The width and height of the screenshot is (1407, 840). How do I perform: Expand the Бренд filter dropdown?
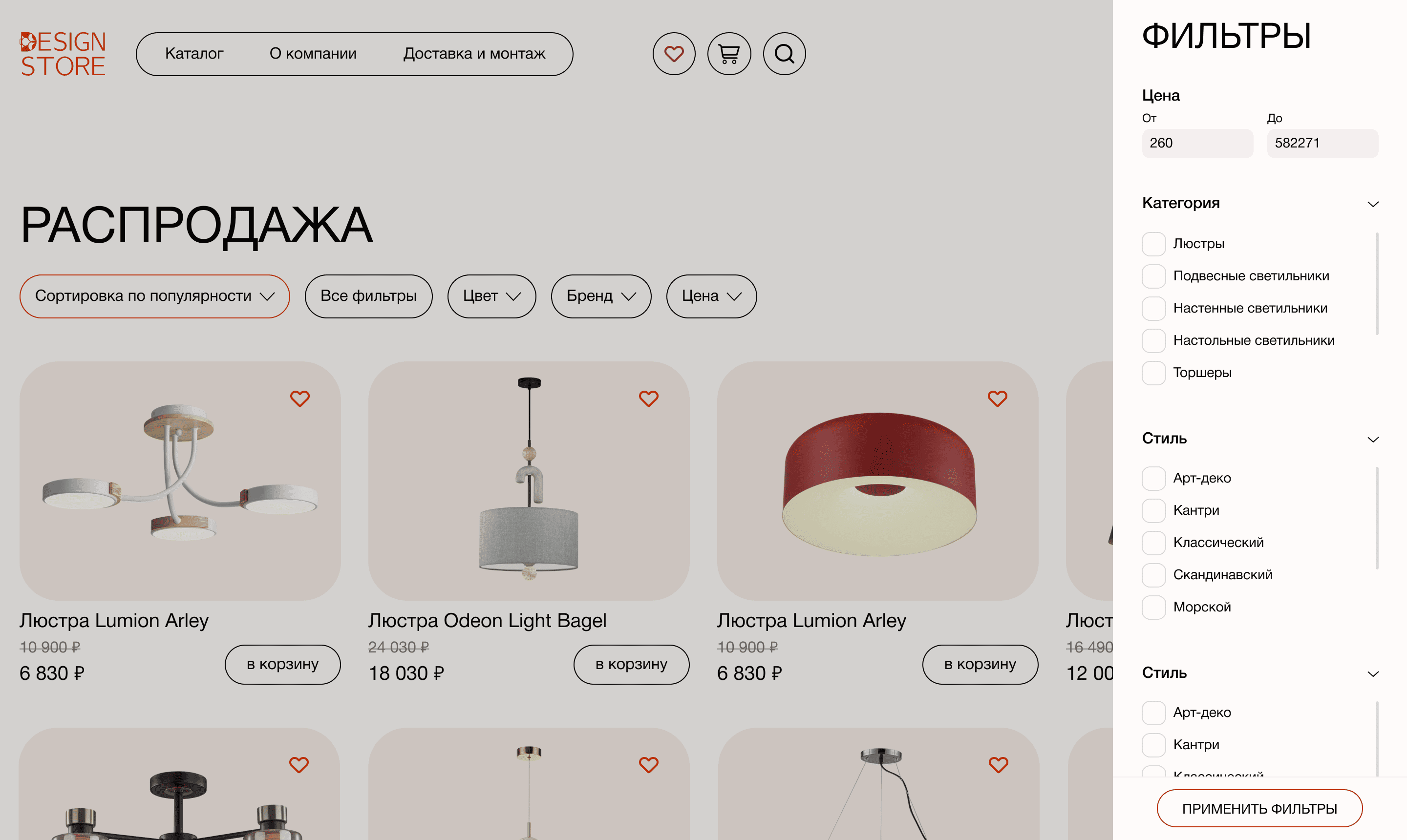601,296
